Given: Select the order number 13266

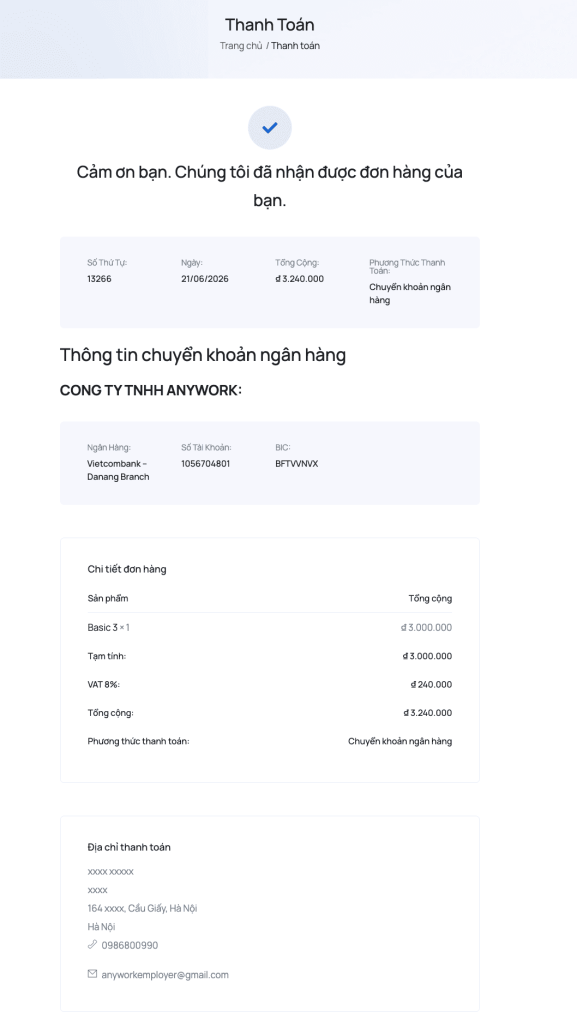Looking at the screenshot, I should coord(99,279).
